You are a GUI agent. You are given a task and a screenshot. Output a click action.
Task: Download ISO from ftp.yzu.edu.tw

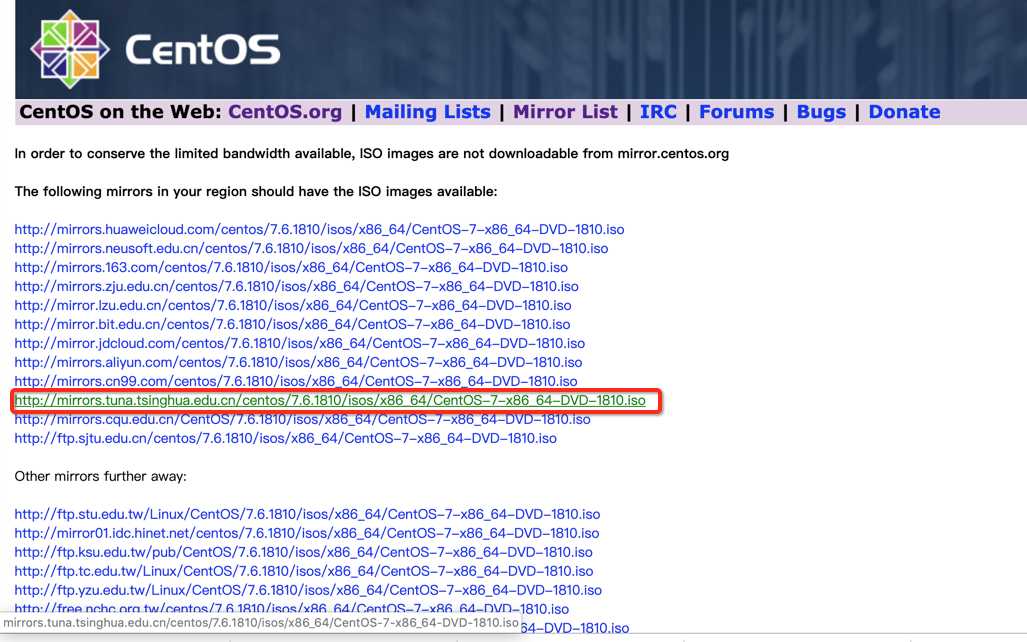click(x=308, y=590)
